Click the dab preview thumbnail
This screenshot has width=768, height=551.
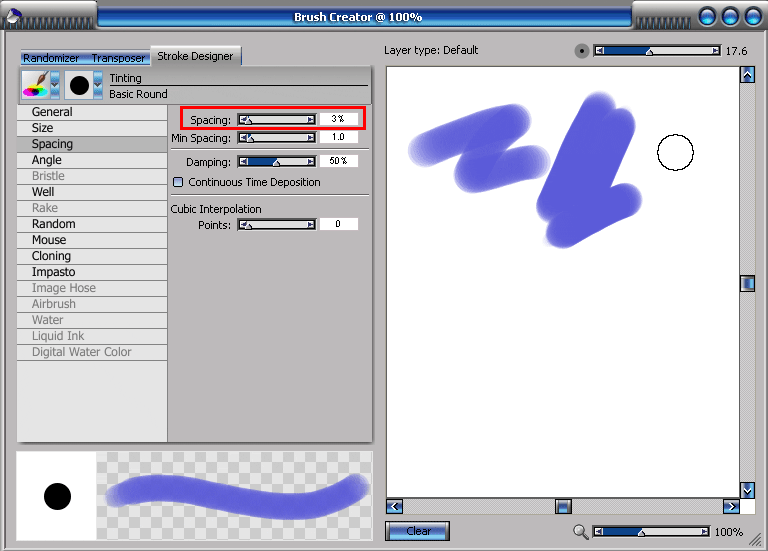[57, 496]
